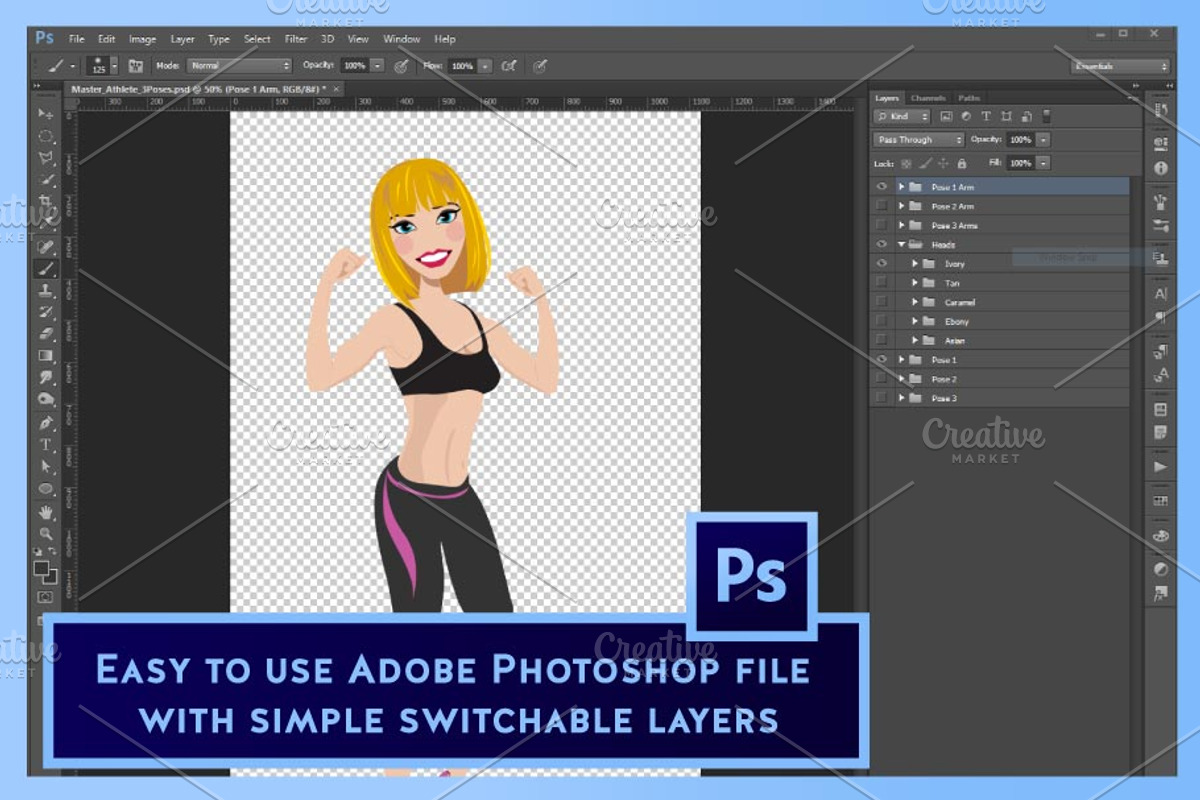Expand the Ebony group

pos(915,321)
